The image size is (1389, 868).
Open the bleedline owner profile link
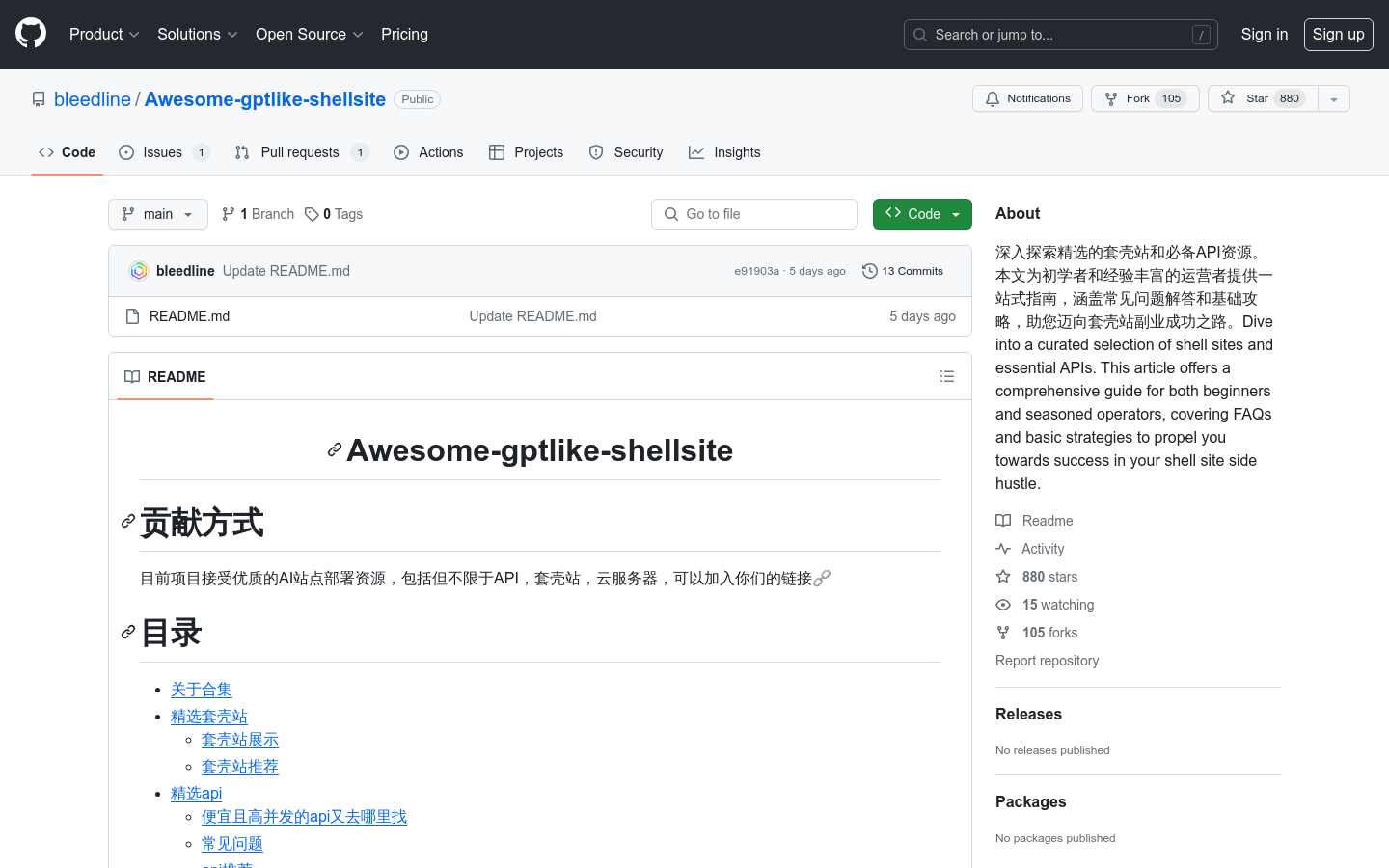click(93, 99)
